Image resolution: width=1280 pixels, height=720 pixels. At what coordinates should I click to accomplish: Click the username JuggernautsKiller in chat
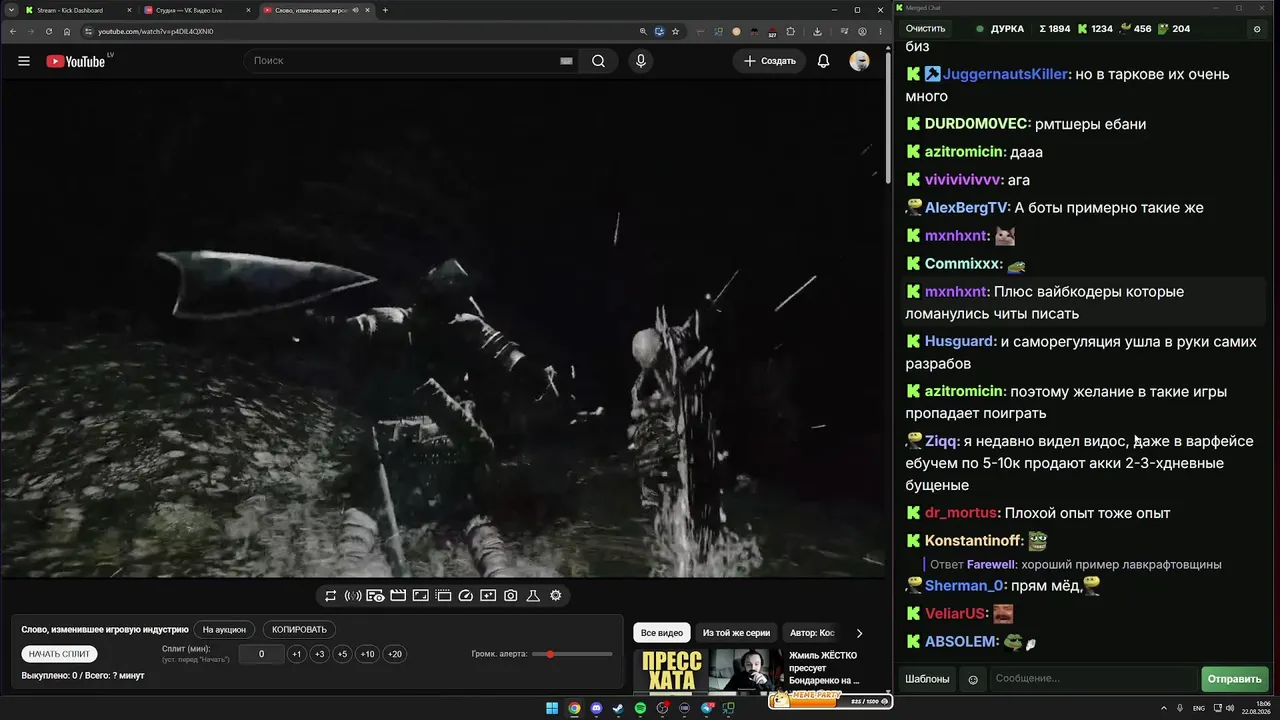(x=1006, y=74)
